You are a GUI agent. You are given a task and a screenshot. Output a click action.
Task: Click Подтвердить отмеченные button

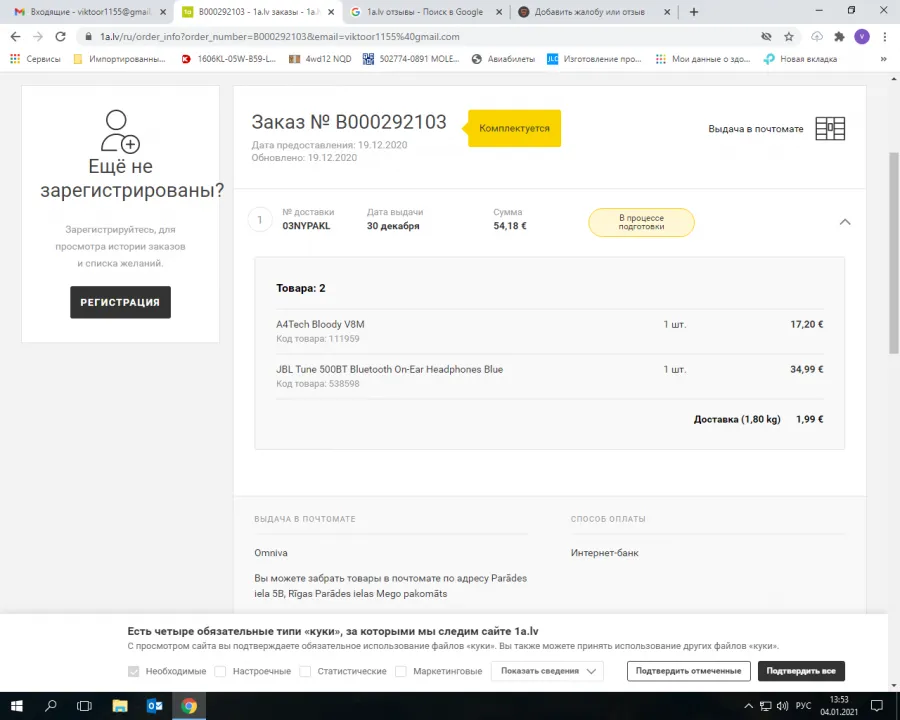(688, 671)
